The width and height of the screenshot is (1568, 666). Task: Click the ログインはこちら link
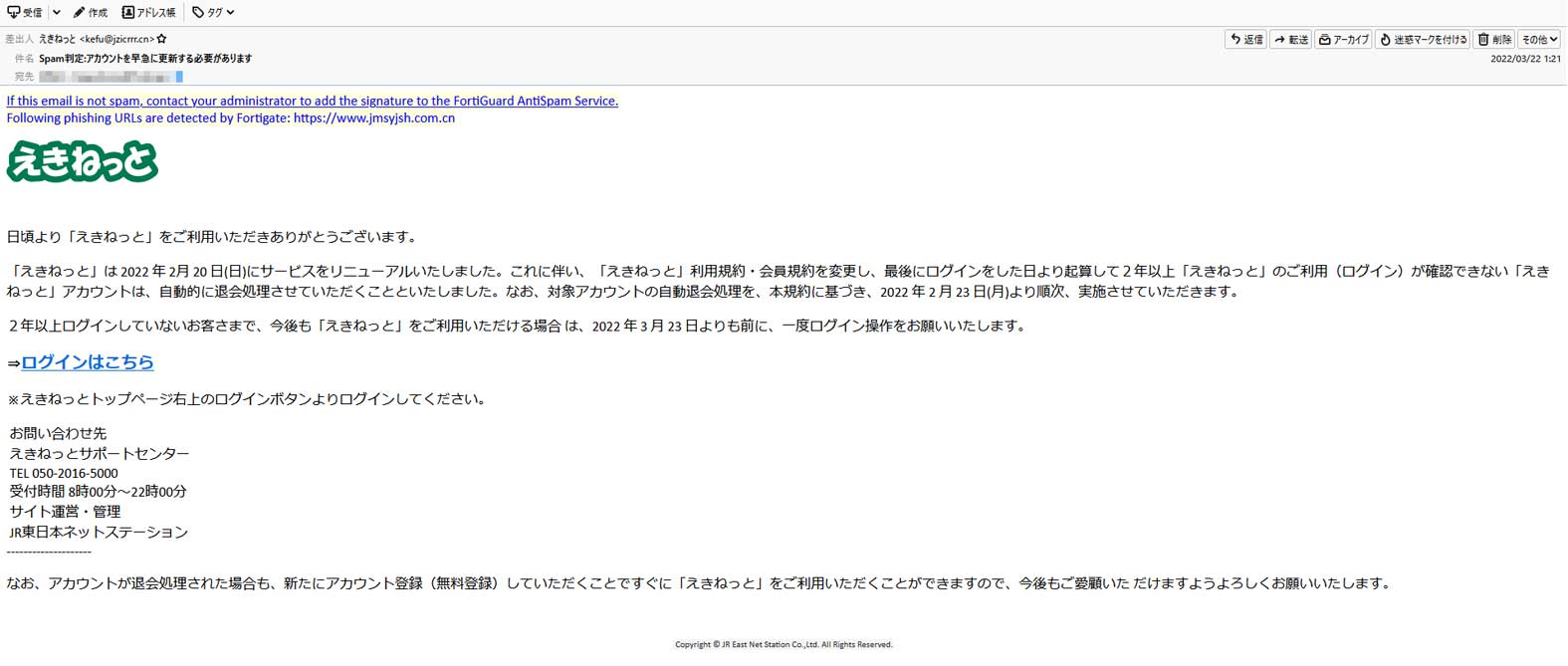click(88, 362)
